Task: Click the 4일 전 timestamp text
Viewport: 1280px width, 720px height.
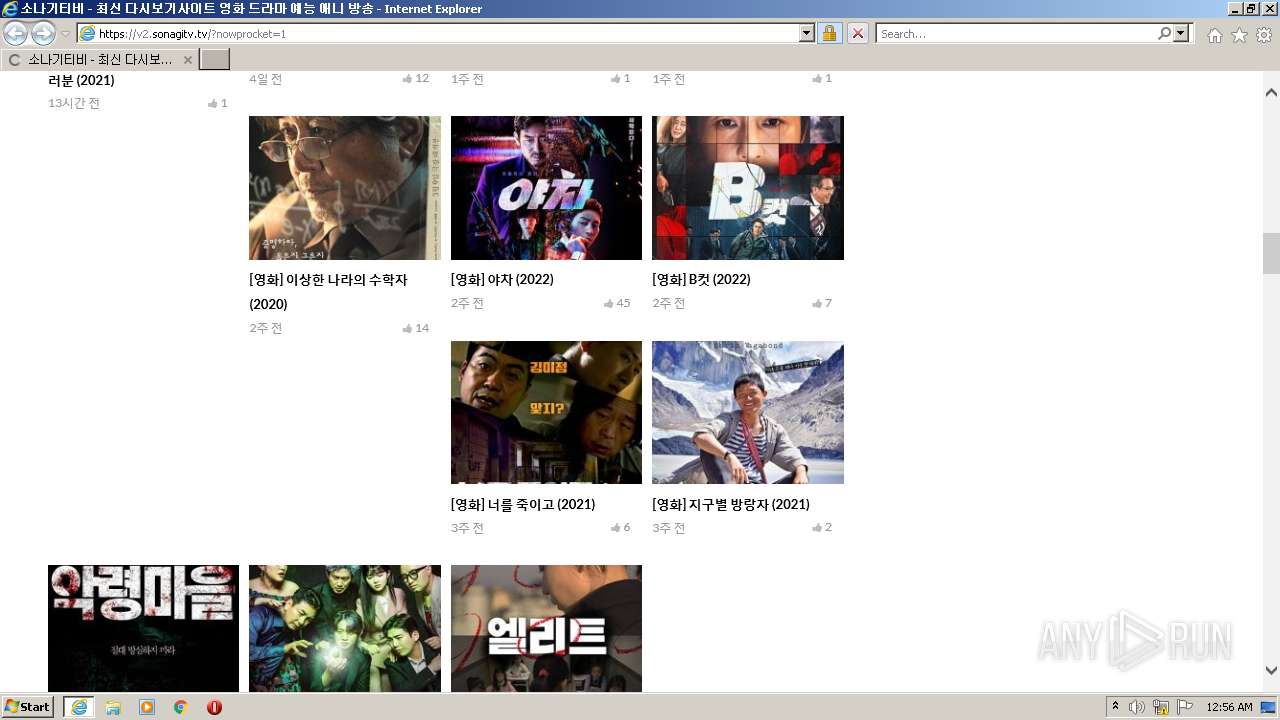Action: (266, 79)
